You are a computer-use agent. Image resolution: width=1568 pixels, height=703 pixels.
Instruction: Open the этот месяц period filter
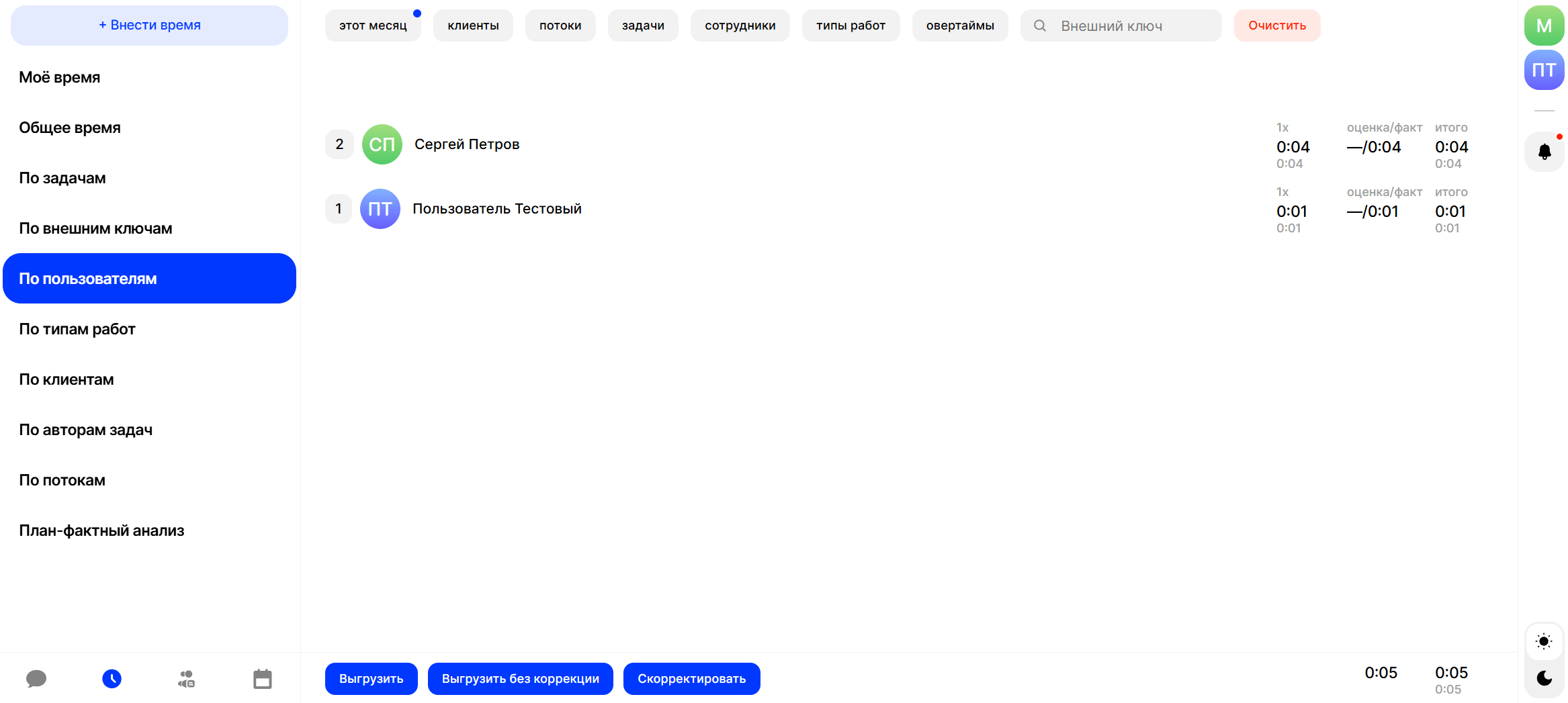coord(373,26)
